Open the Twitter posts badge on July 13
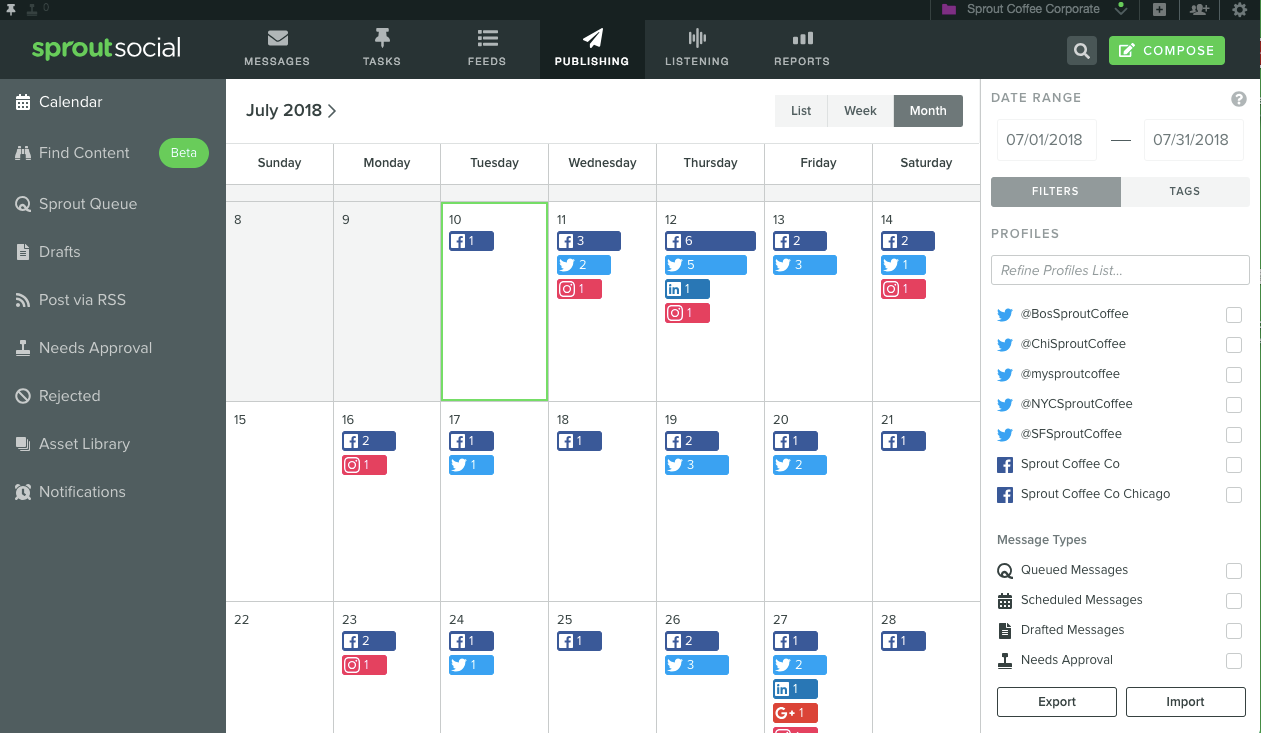 coord(805,265)
